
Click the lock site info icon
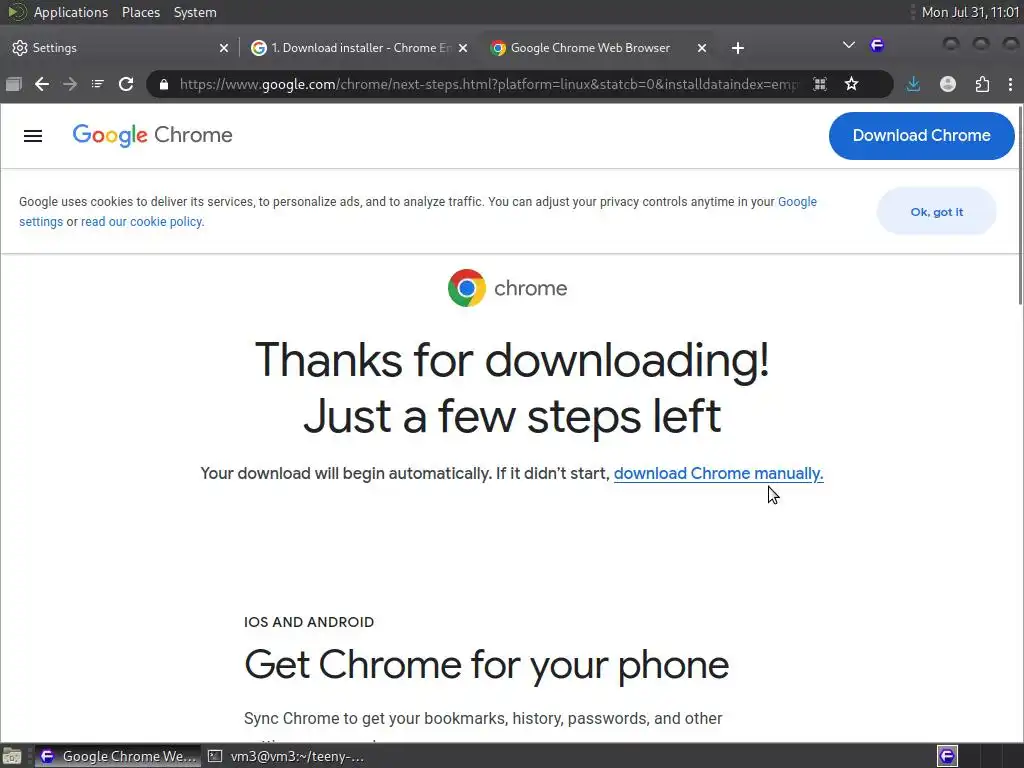164,84
